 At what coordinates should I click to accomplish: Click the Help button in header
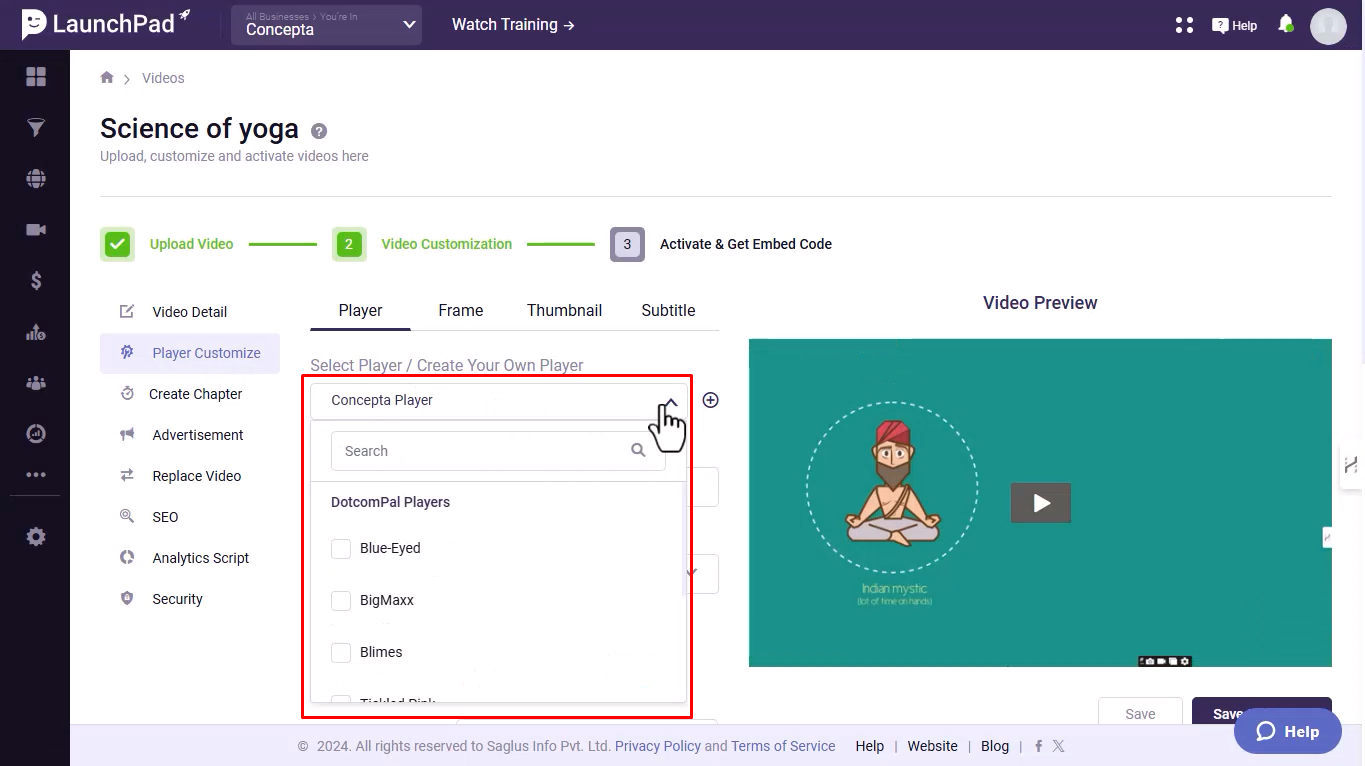[1234, 25]
